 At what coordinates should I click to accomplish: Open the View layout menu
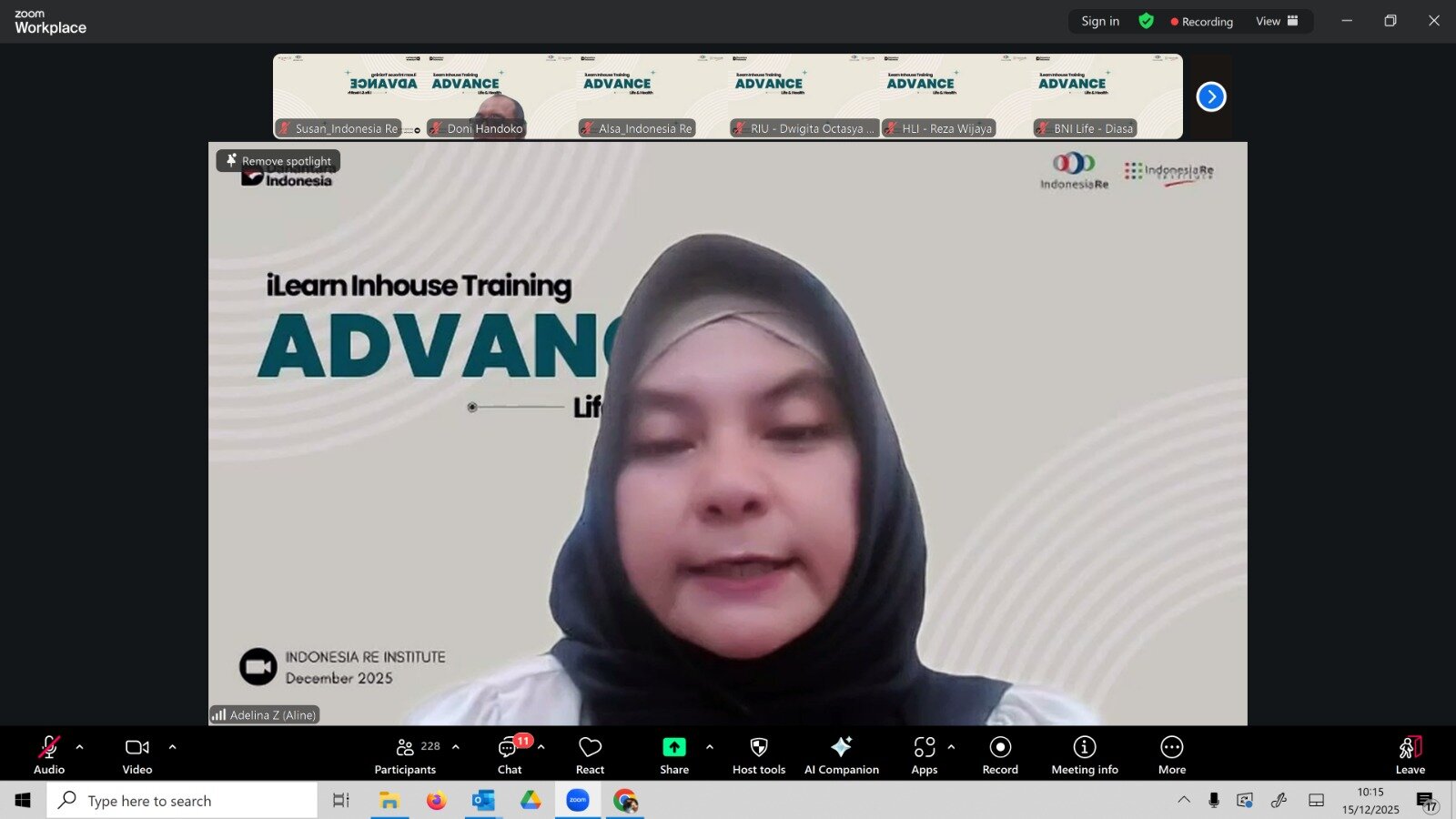(1277, 21)
